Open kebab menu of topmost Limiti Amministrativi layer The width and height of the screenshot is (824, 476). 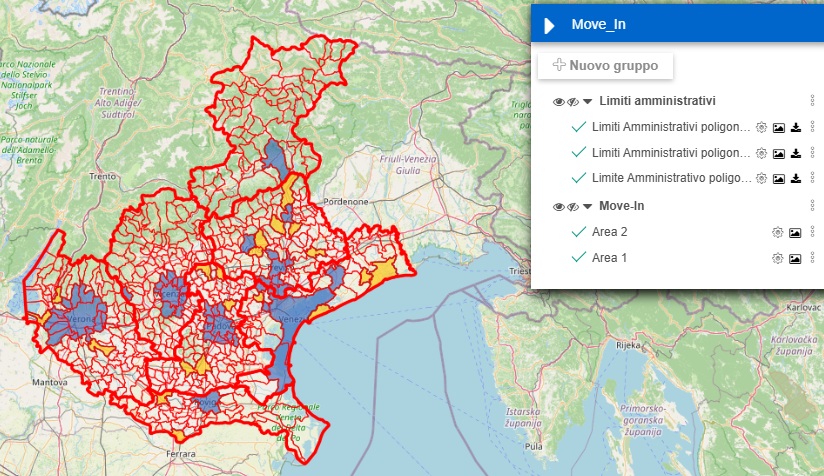pos(812,127)
